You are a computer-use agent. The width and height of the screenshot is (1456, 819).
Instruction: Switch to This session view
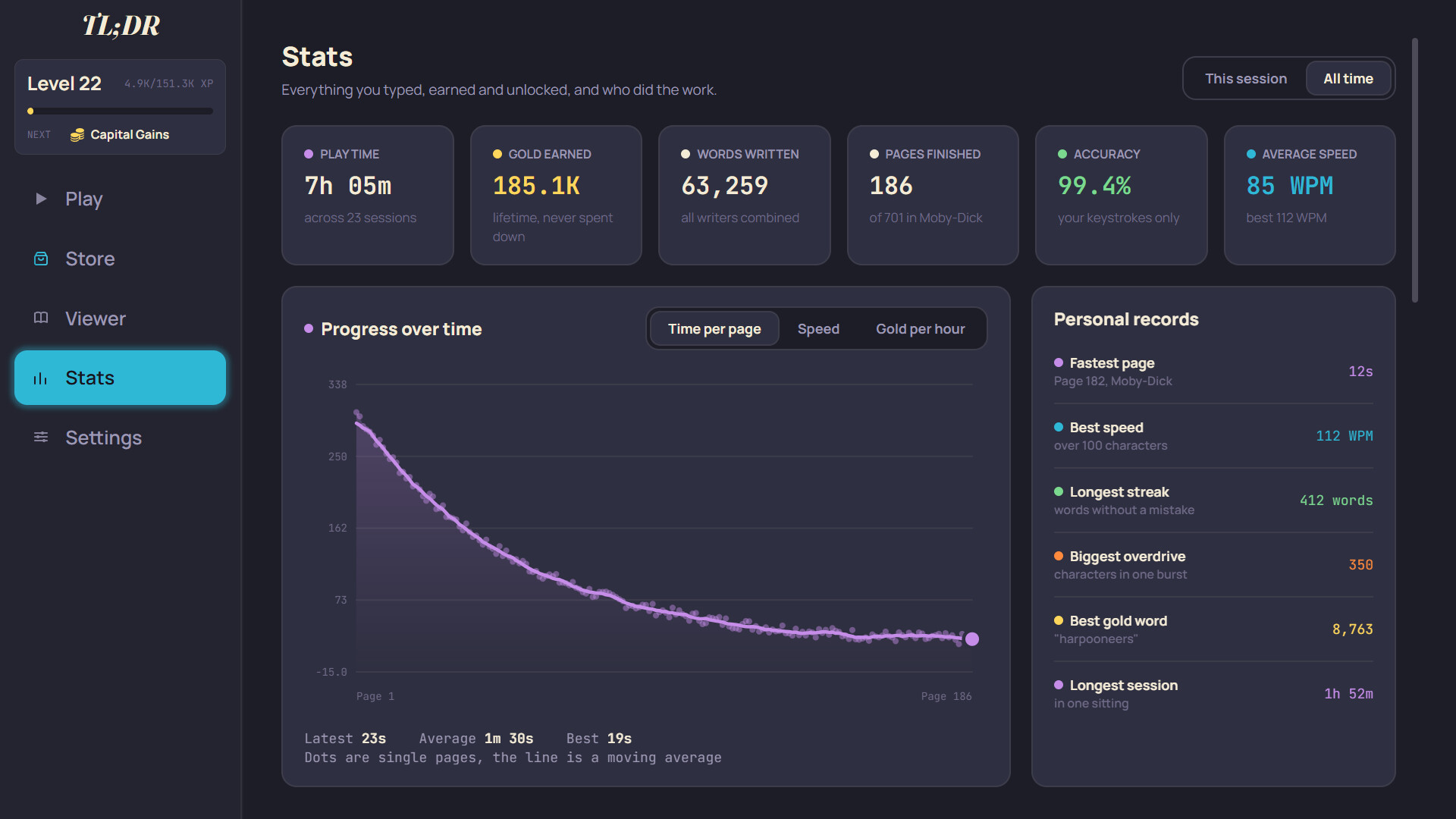1245,79
